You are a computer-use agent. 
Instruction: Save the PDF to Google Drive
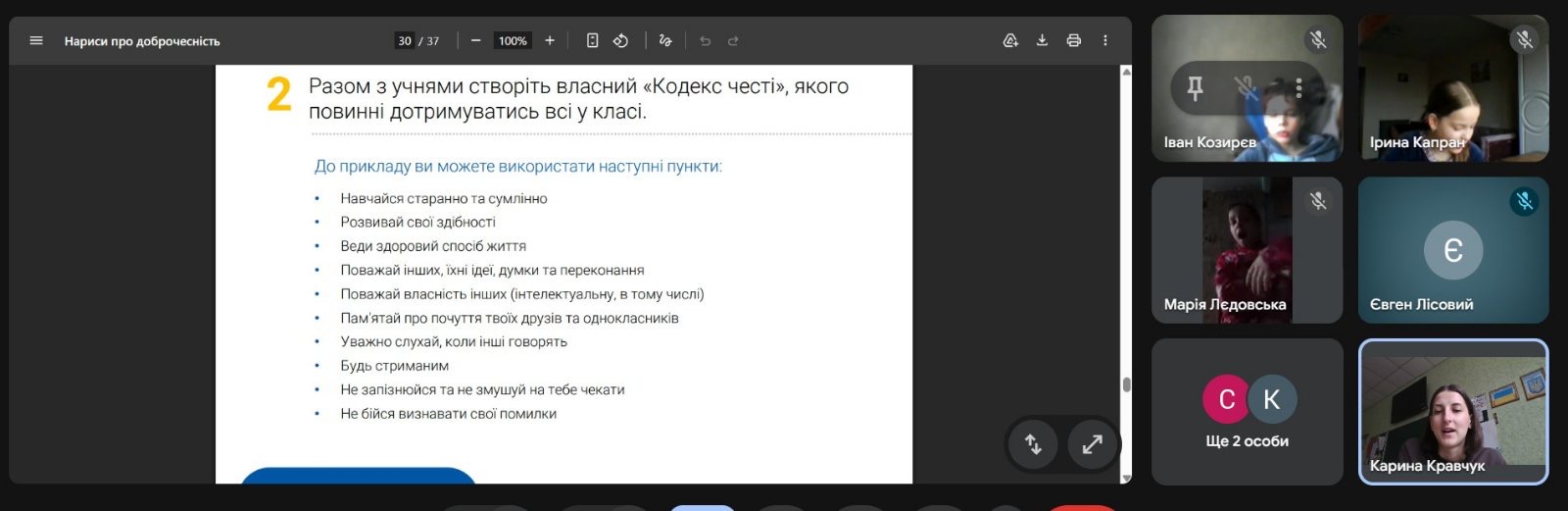click(1010, 41)
